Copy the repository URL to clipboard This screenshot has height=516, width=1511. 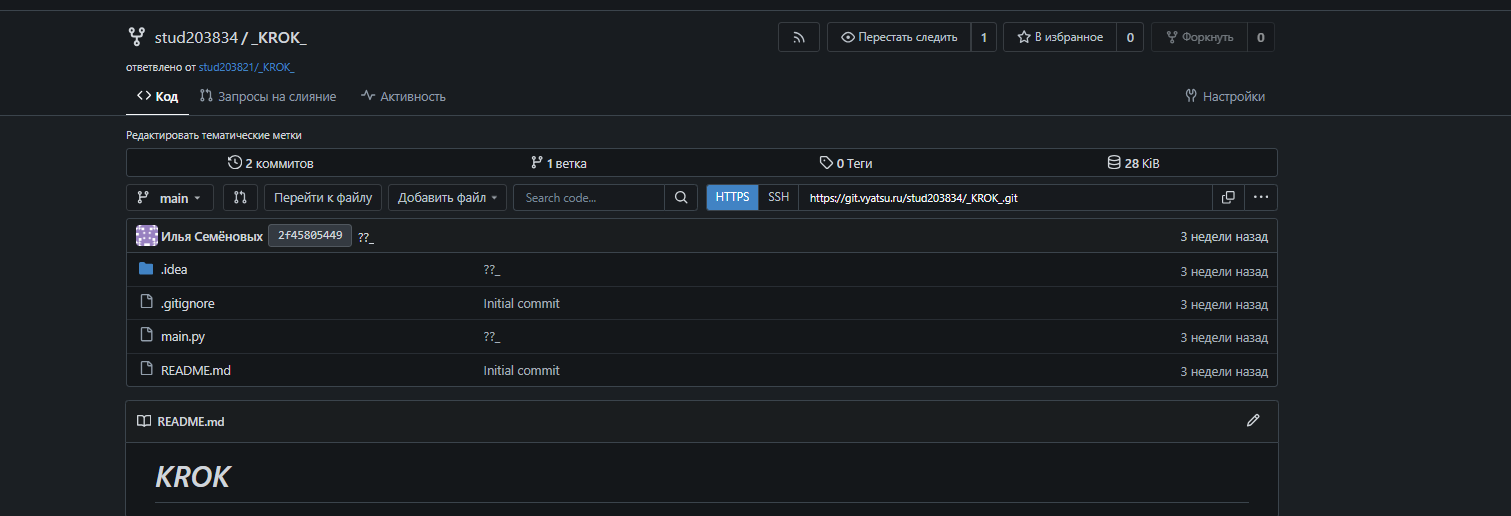click(1228, 198)
